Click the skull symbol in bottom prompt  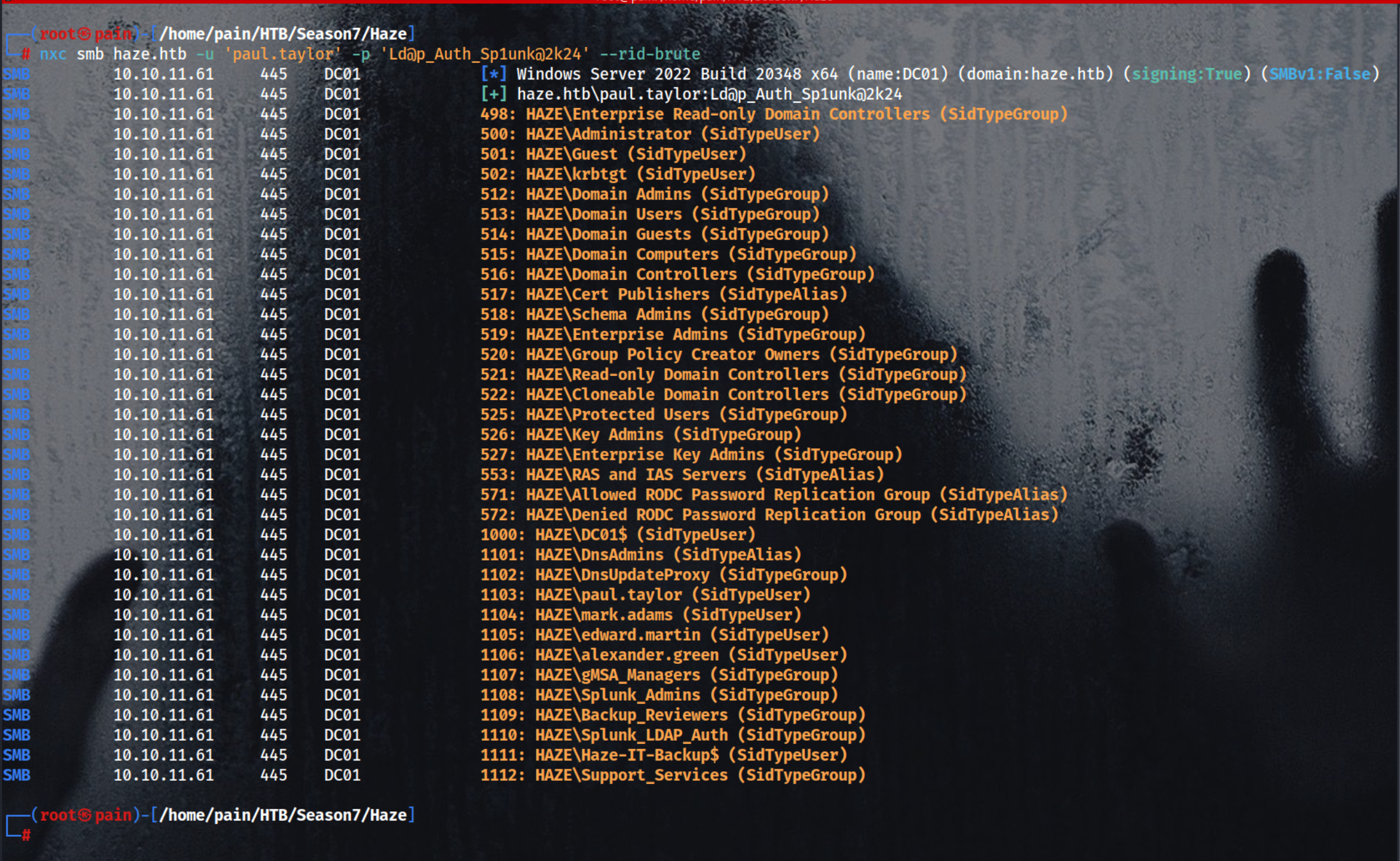(85, 815)
